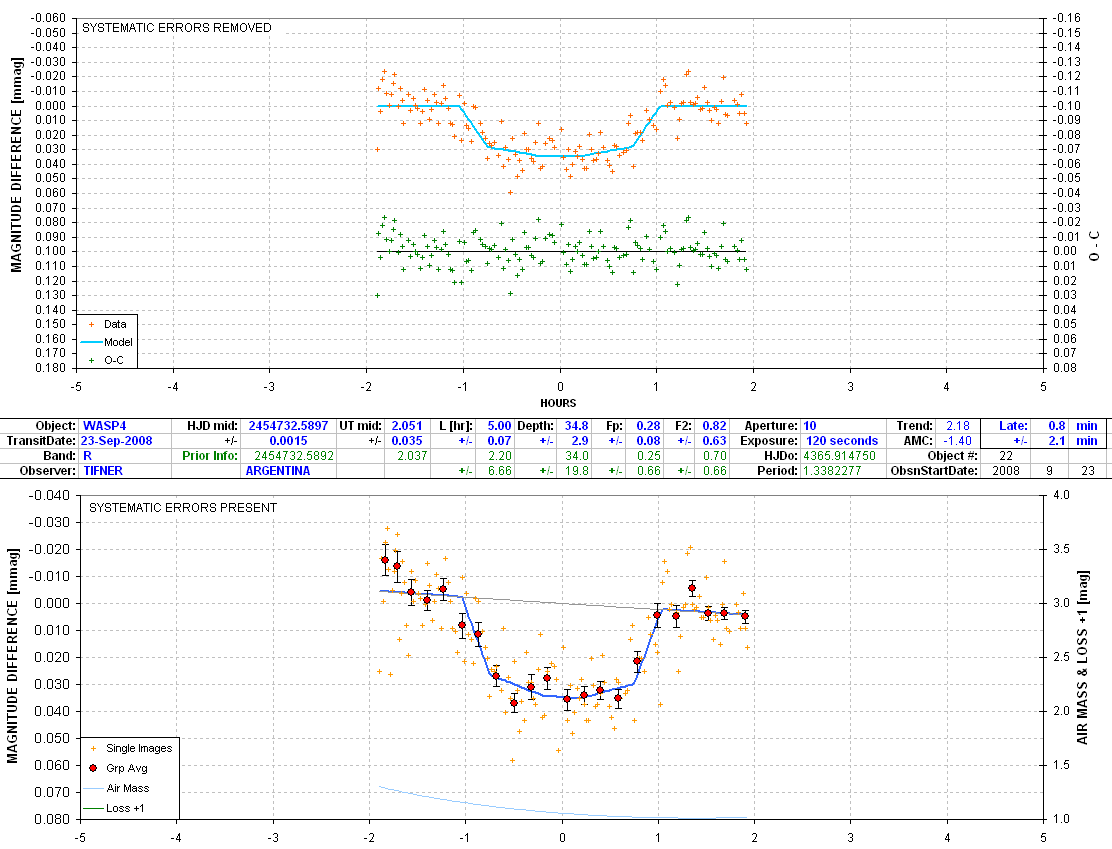The image size is (1112, 849).
Task: Click the prior info value 2454732.5892
Action: coord(294,456)
